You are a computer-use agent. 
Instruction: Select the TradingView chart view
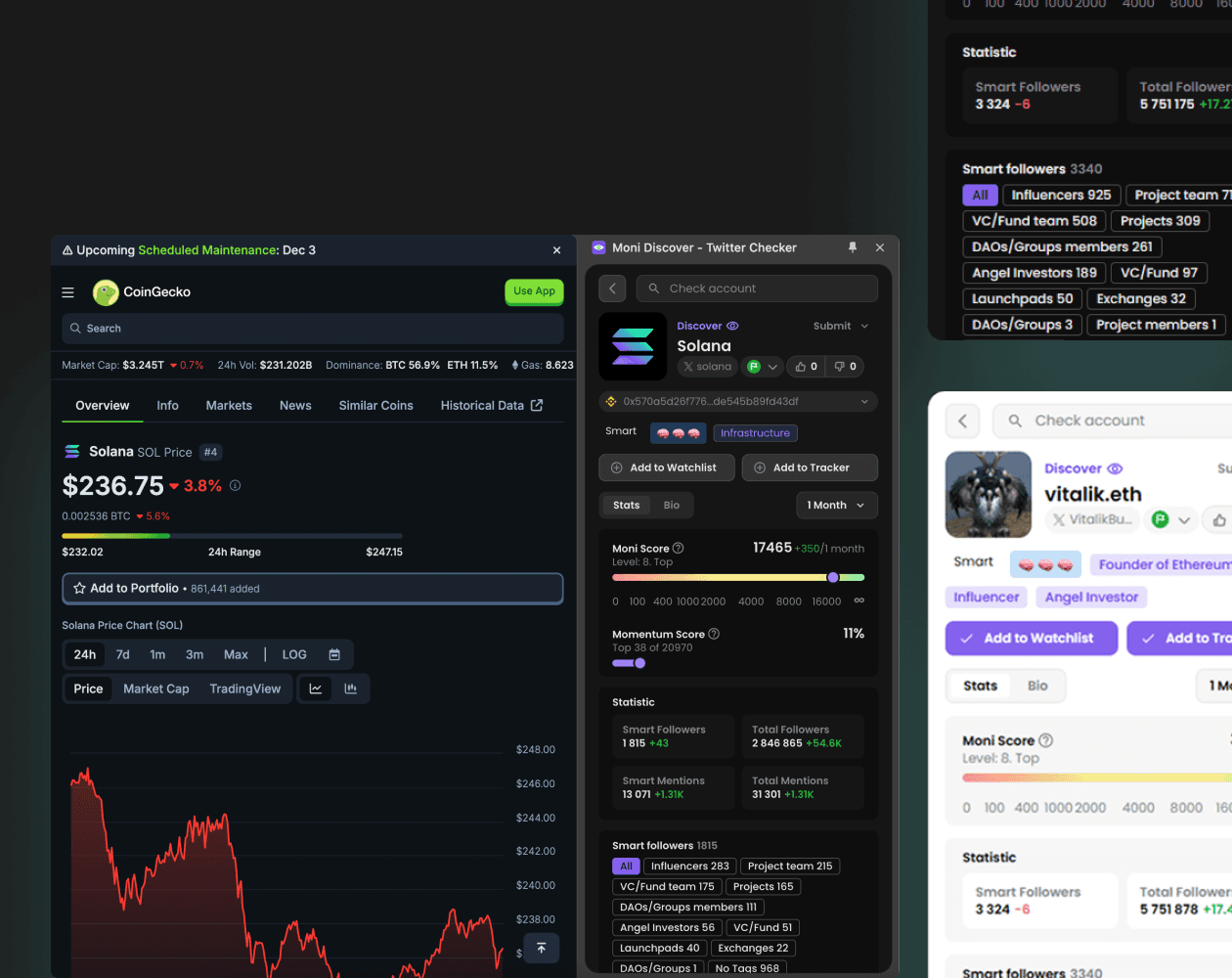[x=244, y=689]
